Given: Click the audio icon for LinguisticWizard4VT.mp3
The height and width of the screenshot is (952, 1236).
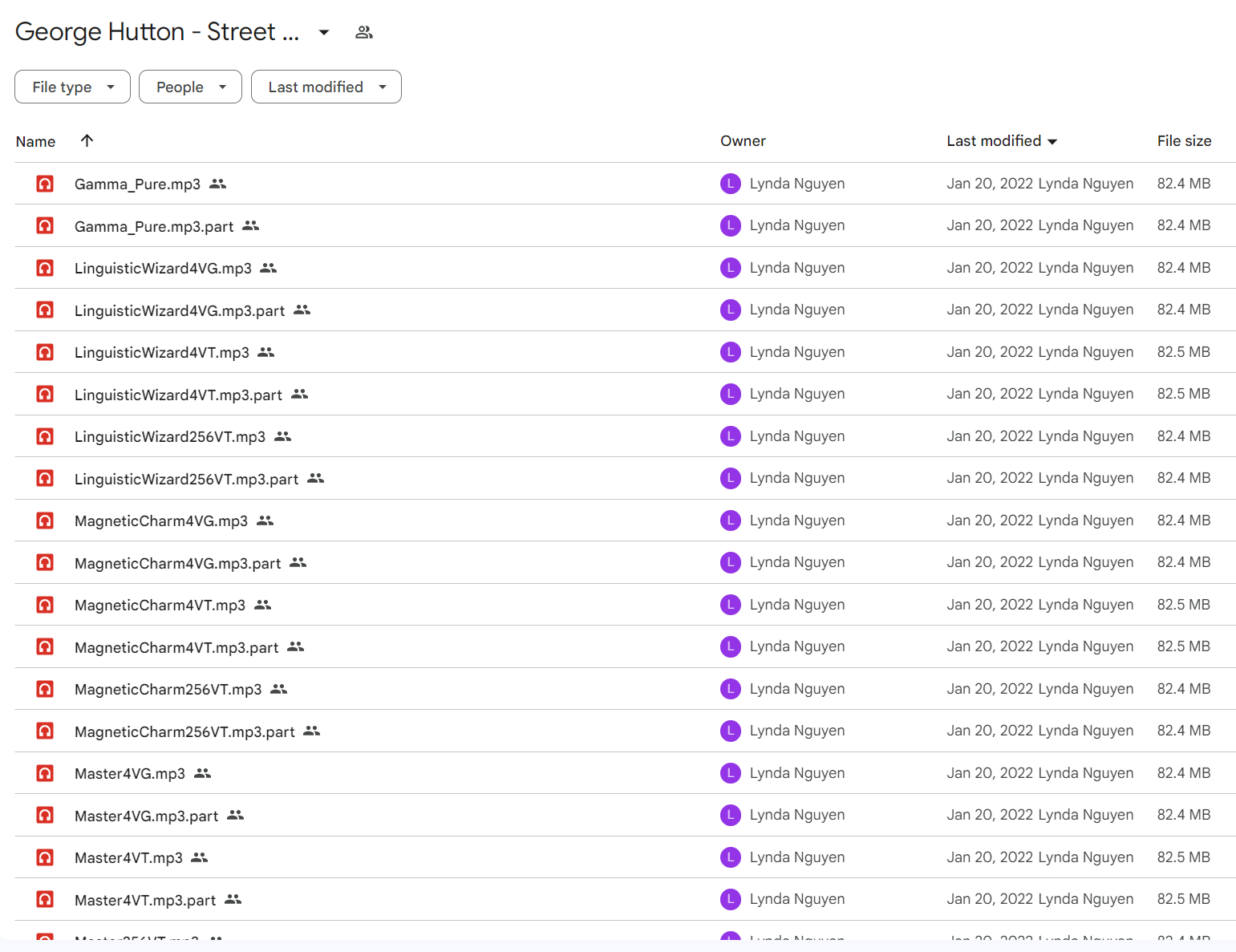Looking at the screenshot, I should 45,352.
